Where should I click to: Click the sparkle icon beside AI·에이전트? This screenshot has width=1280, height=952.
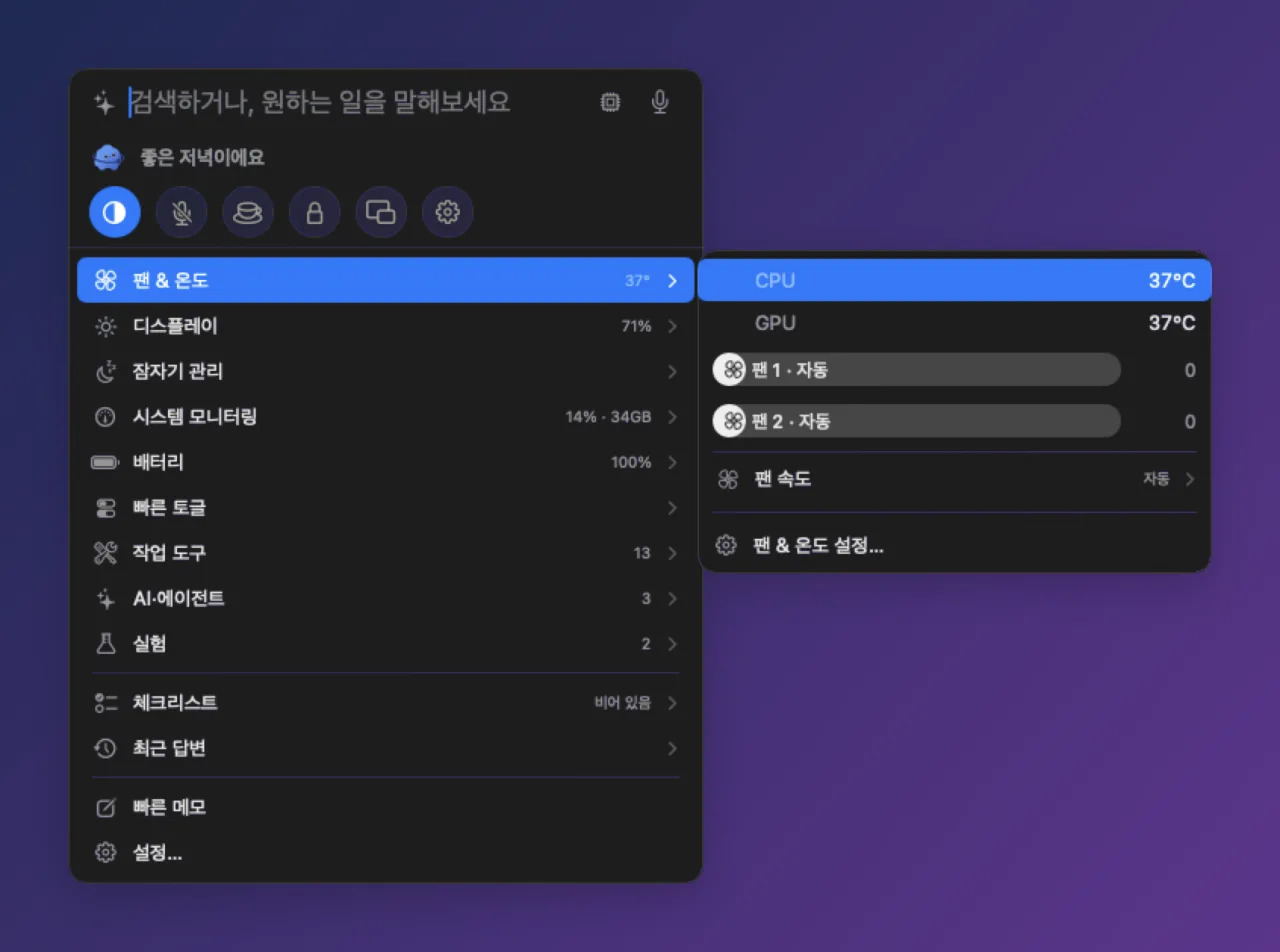(106, 599)
